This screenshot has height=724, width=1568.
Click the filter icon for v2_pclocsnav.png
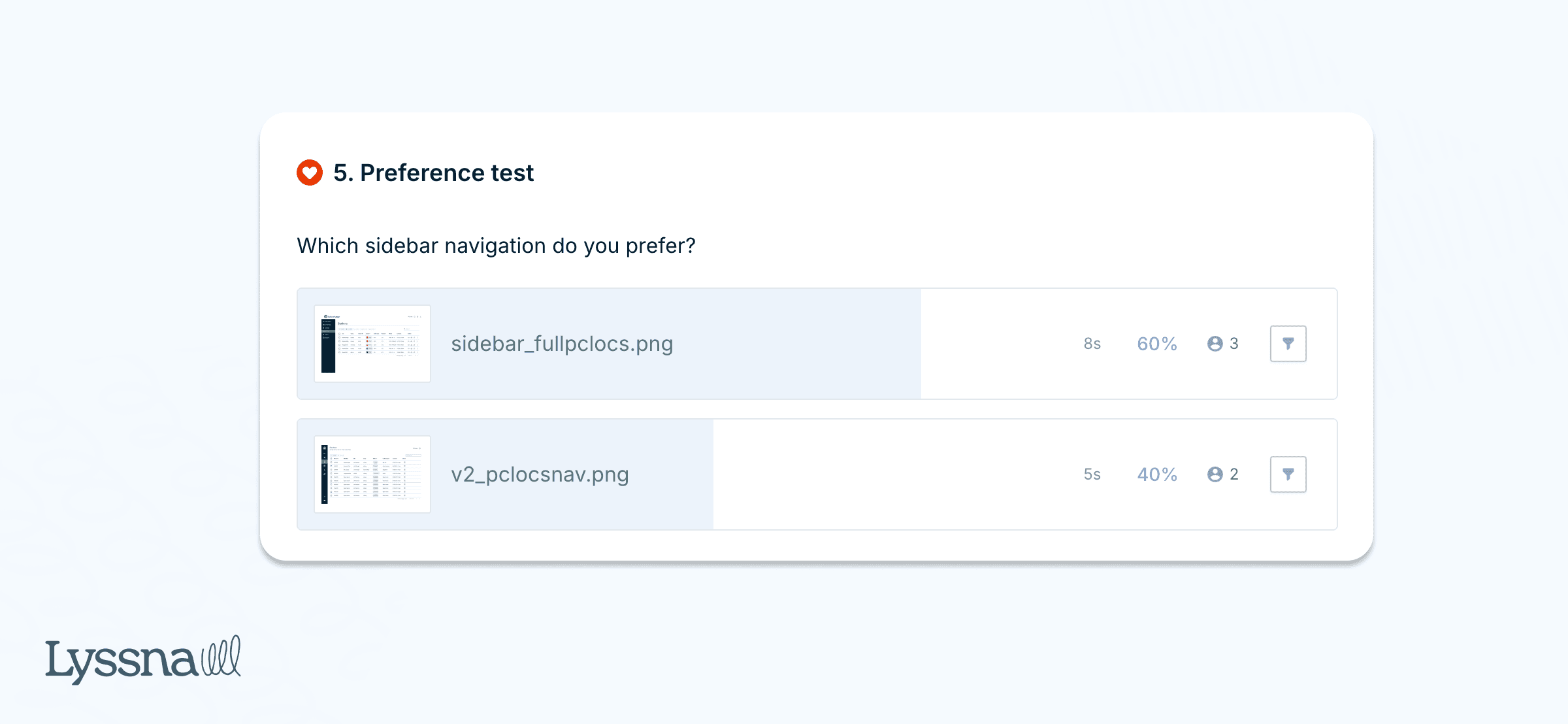tap(1287, 474)
